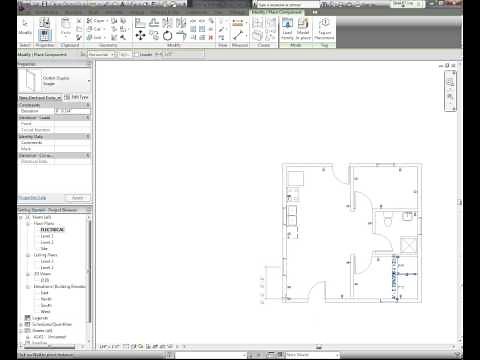
Task: Collapse the Identity Data property group
Action: point(88,136)
